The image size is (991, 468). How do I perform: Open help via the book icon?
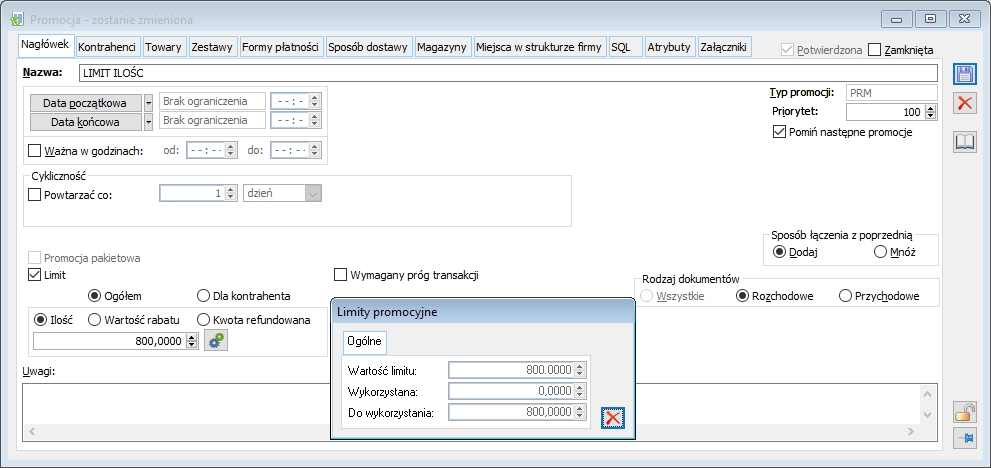pyautogui.click(x=964, y=143)
